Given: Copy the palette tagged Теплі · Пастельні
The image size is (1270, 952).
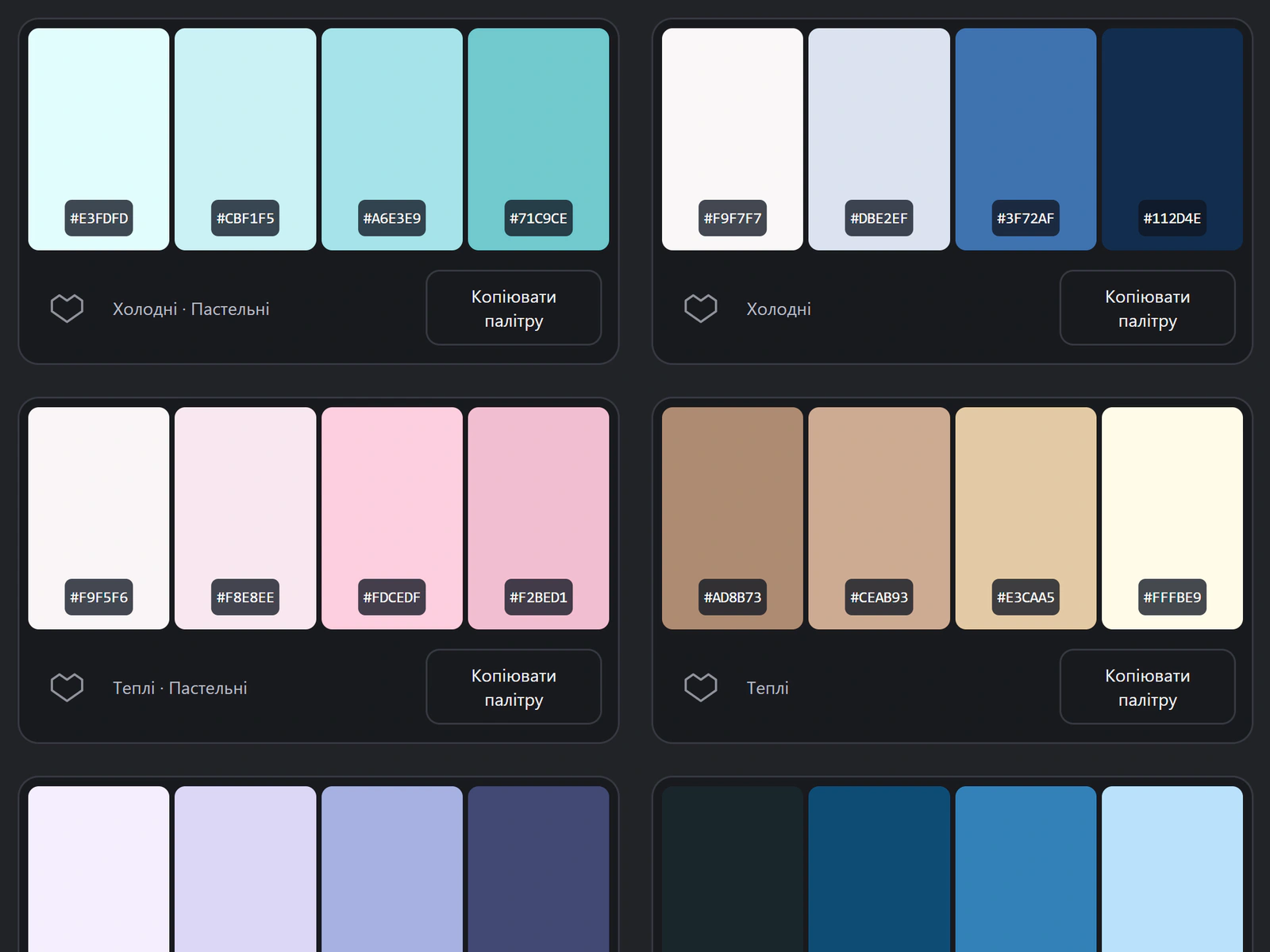Looking at the screenshot, I should (514, 687).
